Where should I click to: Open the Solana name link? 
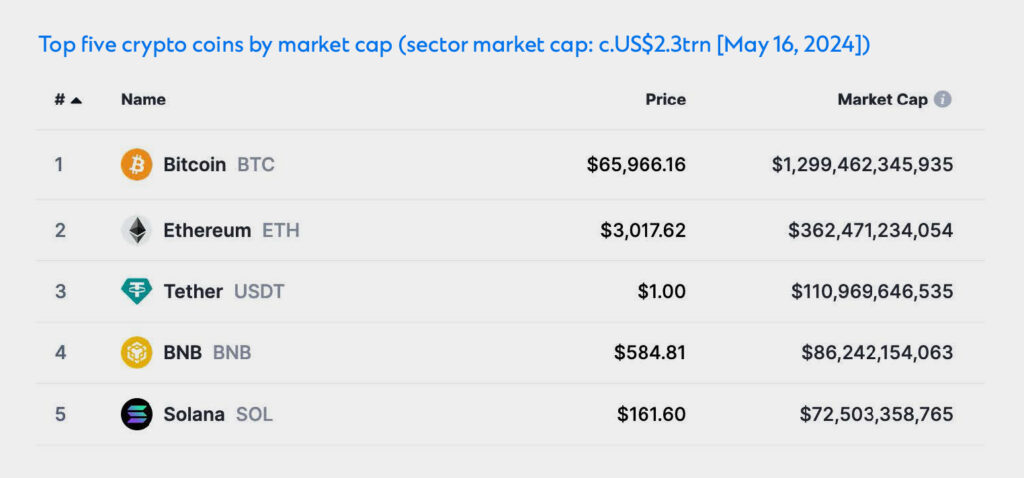(194, 414)
